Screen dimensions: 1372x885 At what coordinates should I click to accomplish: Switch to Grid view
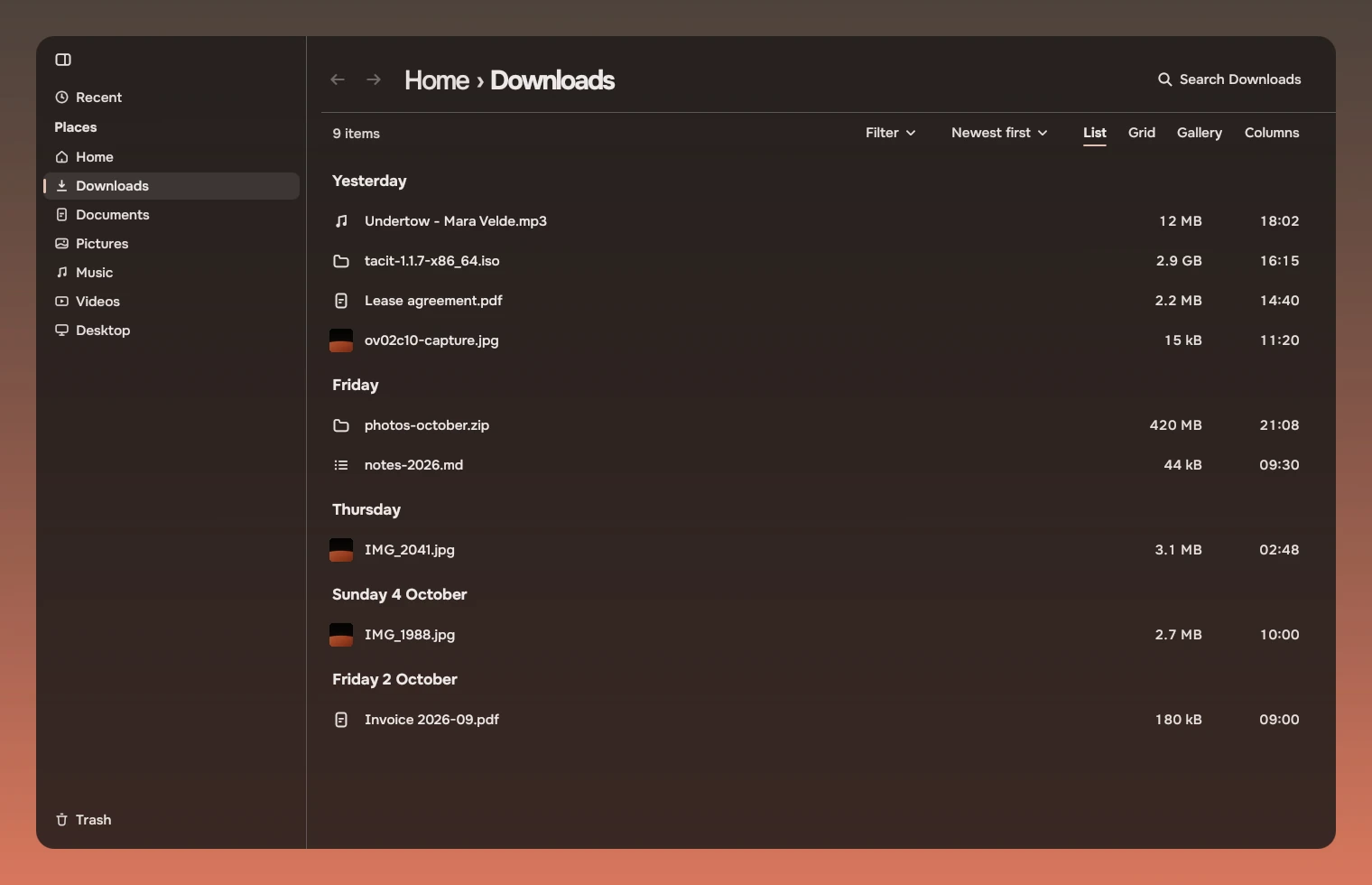1142,133
